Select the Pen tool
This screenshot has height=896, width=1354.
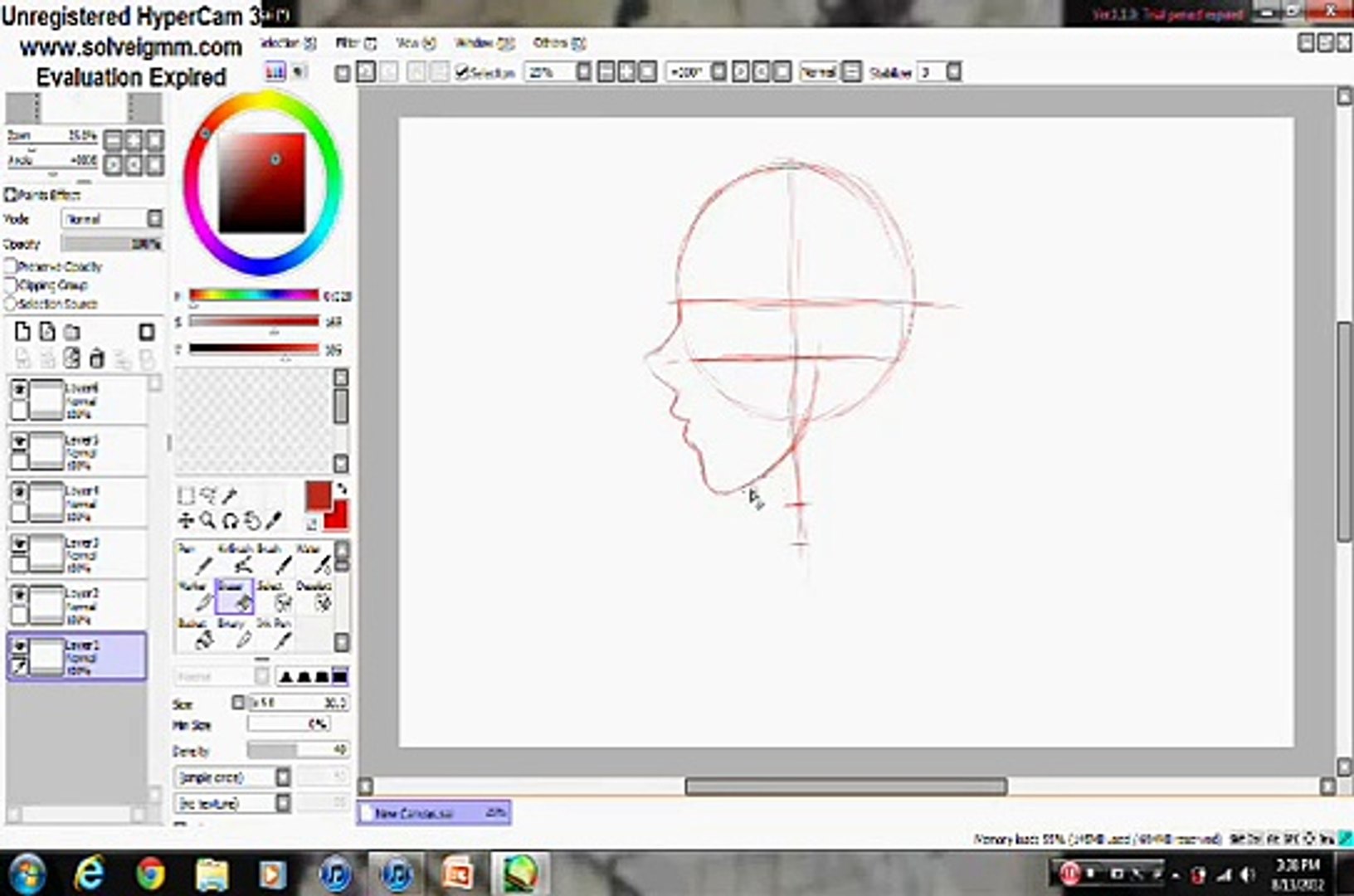coord(197,560)
